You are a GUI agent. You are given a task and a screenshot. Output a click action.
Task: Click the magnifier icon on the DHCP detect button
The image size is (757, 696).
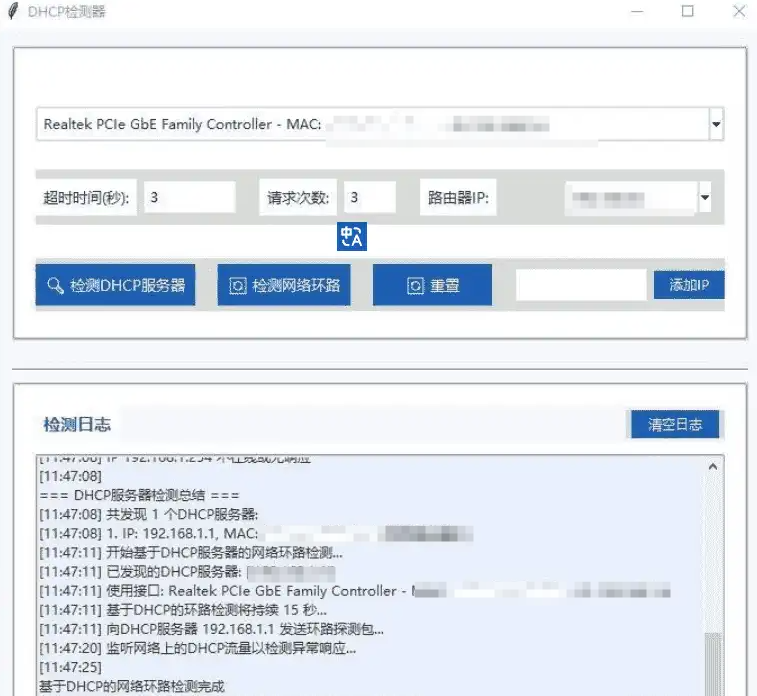click(x=55, y=285)
